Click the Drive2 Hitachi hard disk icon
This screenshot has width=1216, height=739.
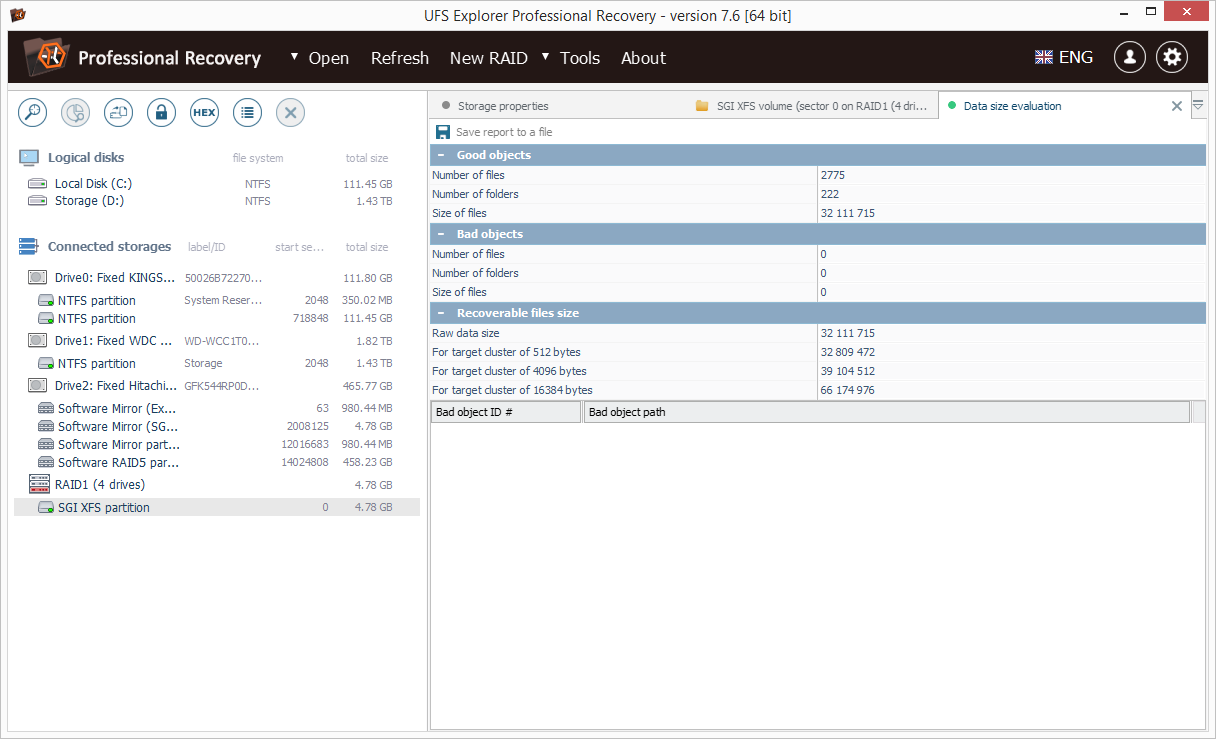pyautogui.click(x=38, y=386)
